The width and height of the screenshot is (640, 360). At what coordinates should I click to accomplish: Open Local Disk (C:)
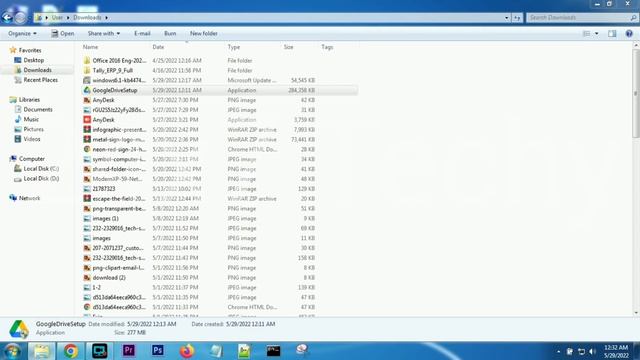41,169
